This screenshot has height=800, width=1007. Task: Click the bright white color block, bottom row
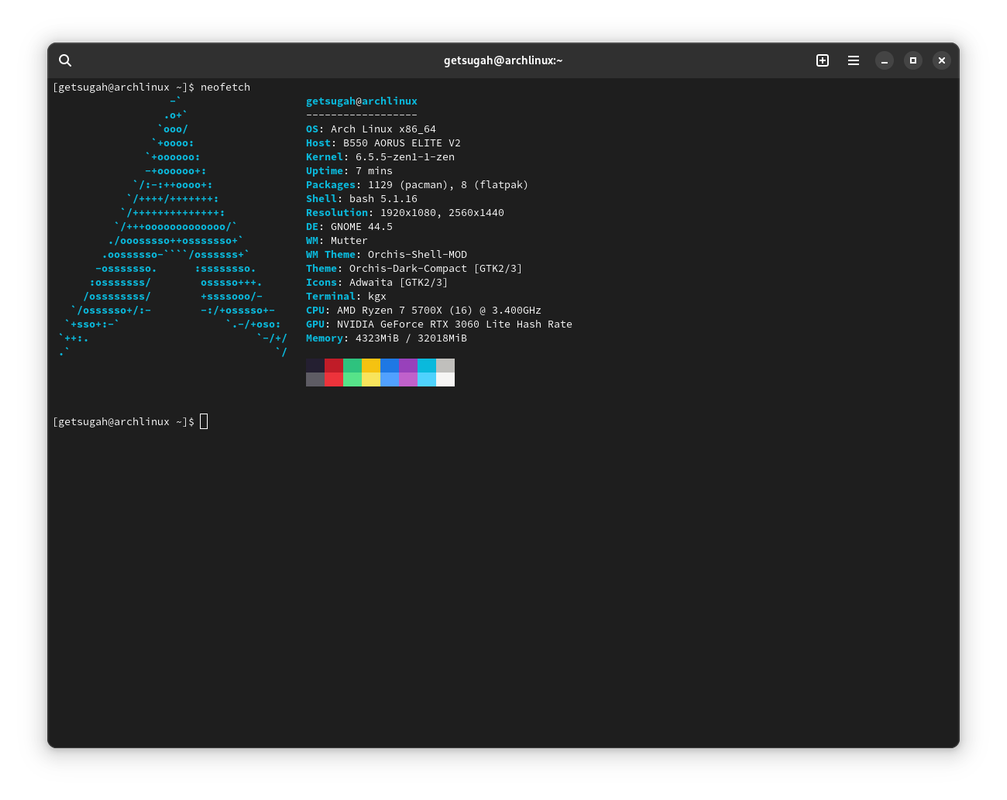pos(446,379)
